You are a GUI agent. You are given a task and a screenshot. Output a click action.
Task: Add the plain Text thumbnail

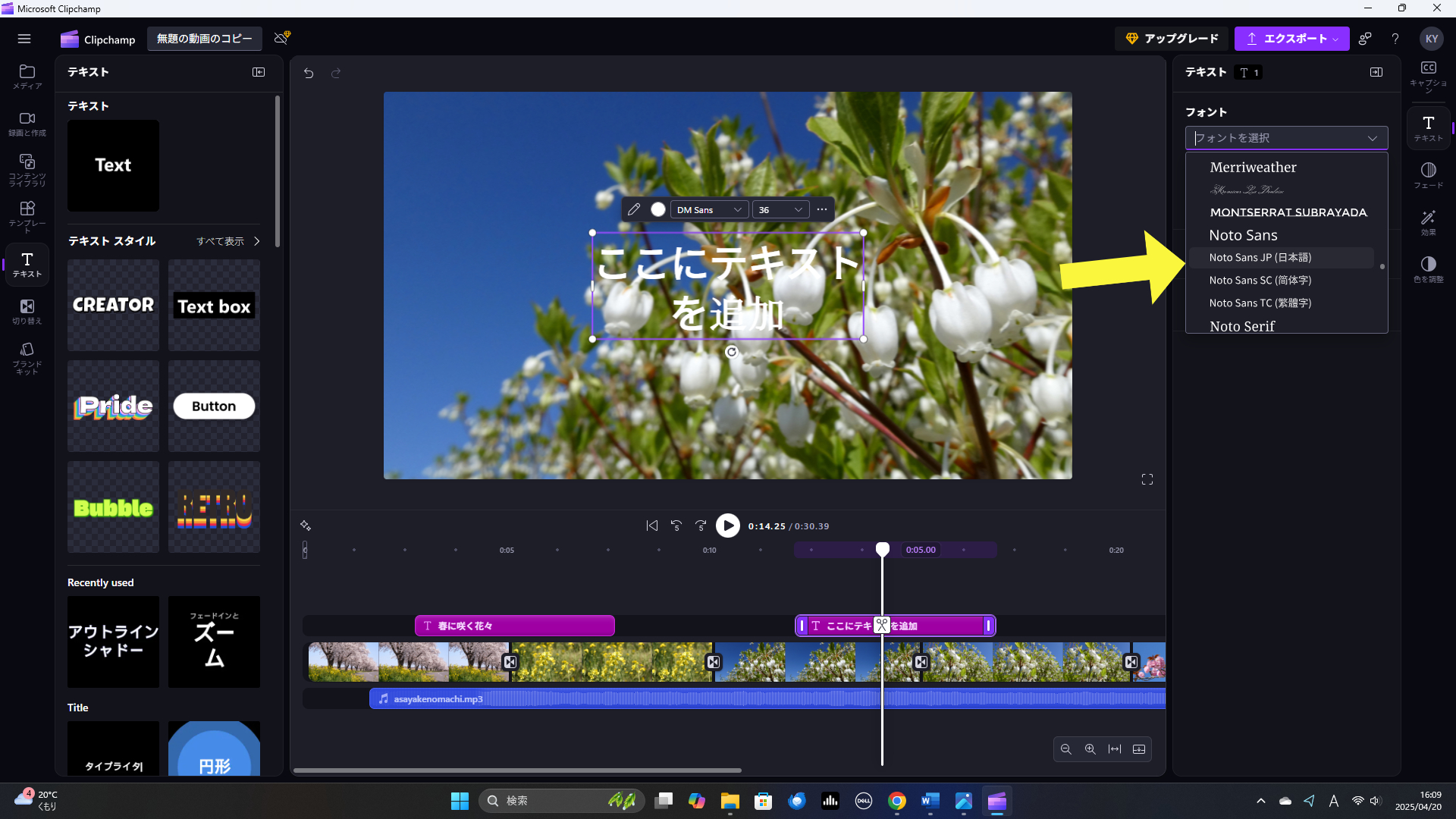113,165
